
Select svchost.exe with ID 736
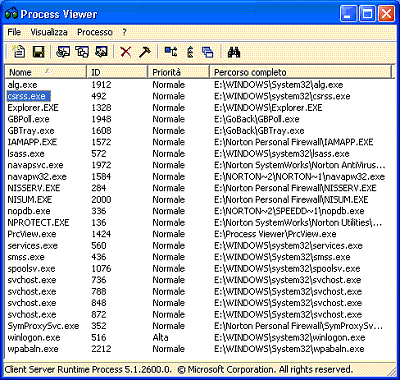[x=32, y=280]
